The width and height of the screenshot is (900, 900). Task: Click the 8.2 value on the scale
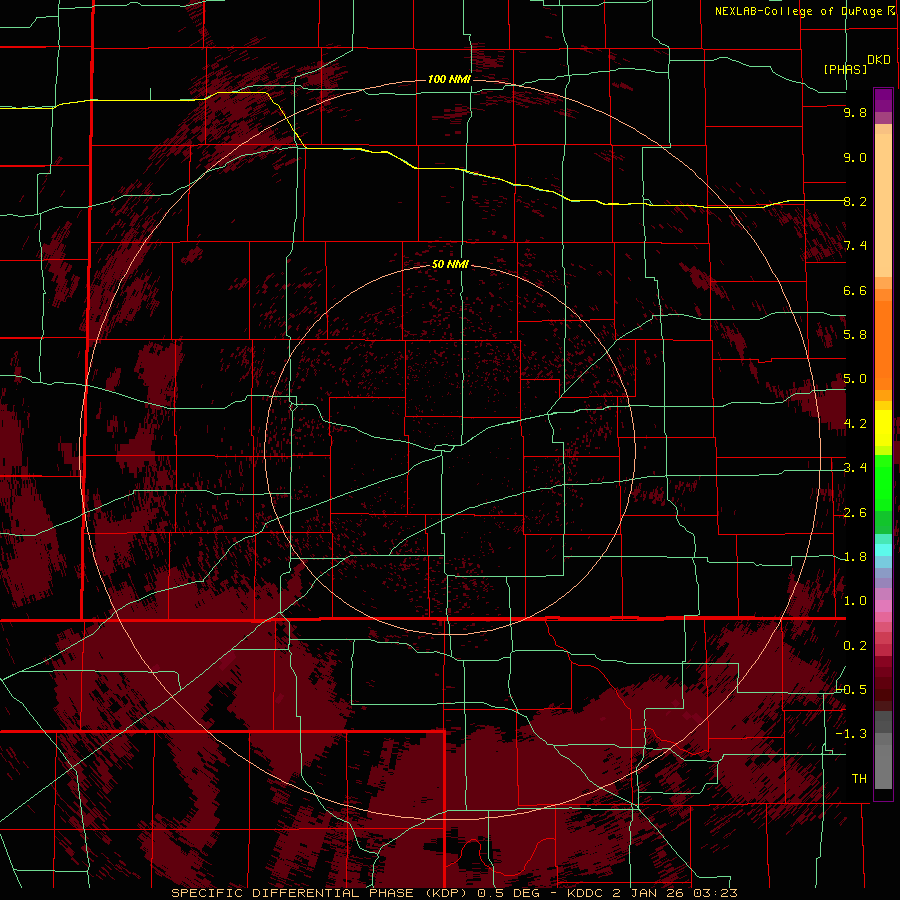(x=855, y=201)
